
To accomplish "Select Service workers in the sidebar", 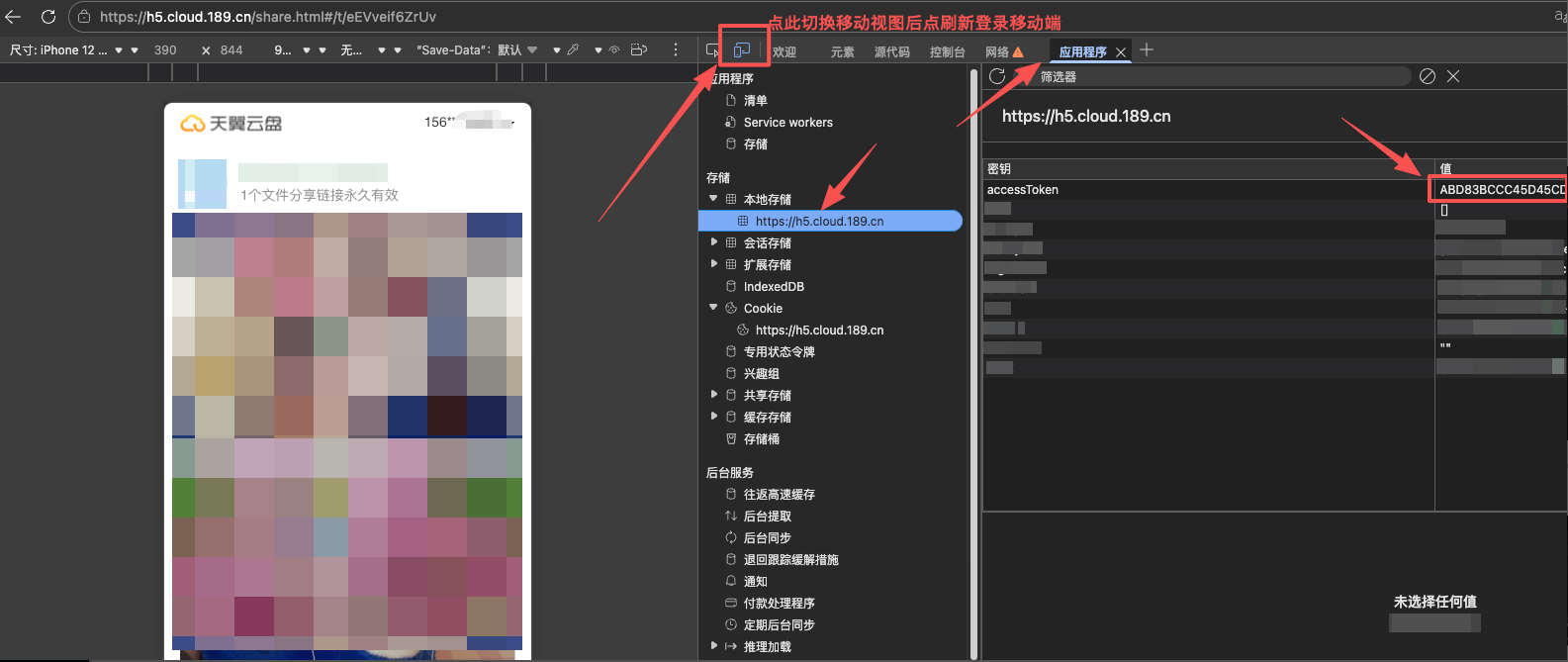I will pos(787,123).
